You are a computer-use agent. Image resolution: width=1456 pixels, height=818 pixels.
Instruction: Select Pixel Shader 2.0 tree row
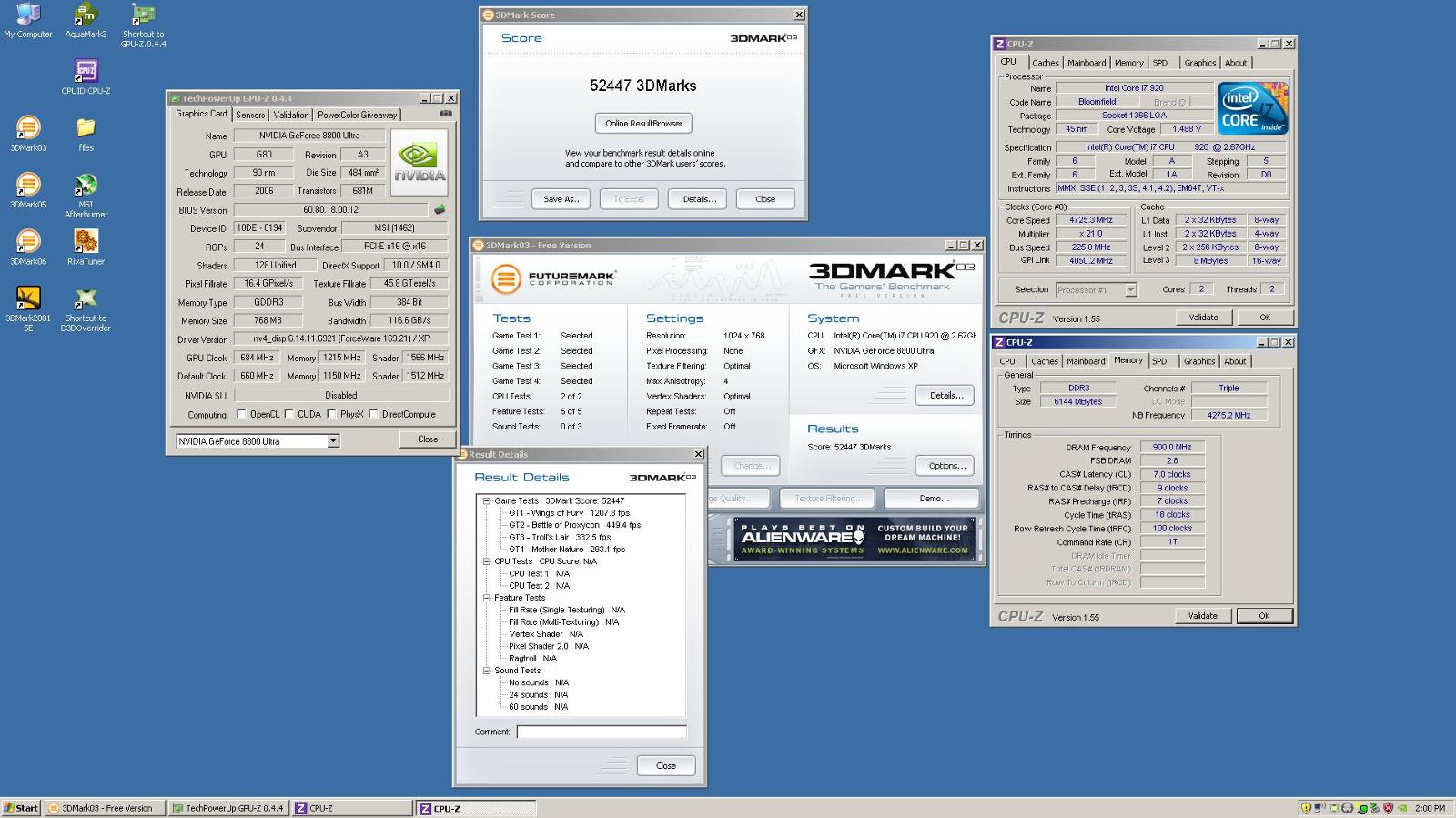tap(549, 647)
